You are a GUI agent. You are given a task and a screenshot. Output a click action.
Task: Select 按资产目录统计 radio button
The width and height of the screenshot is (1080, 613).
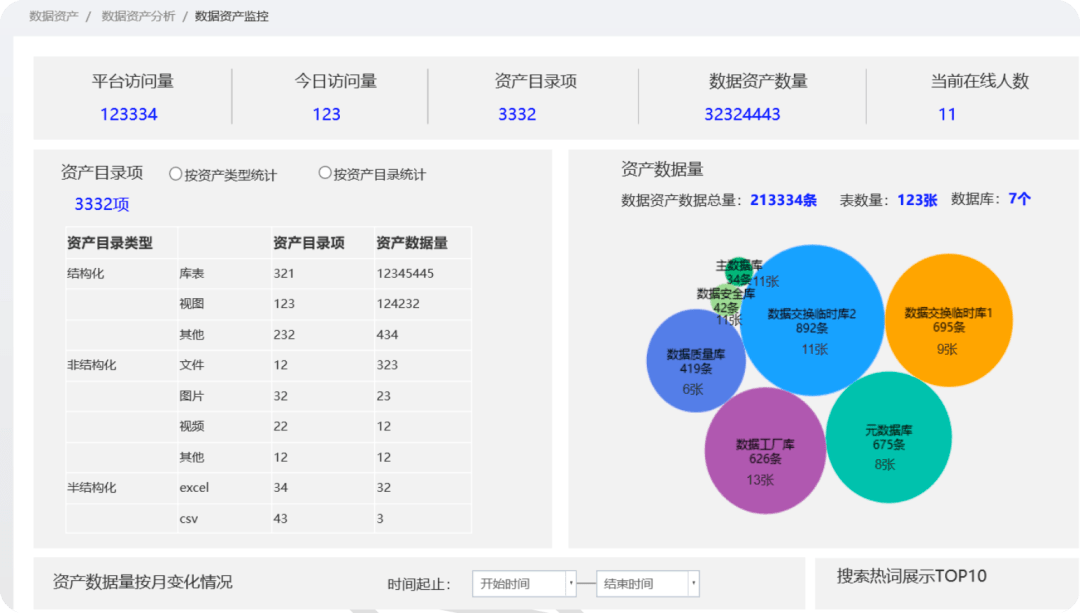tap(325, 173)
